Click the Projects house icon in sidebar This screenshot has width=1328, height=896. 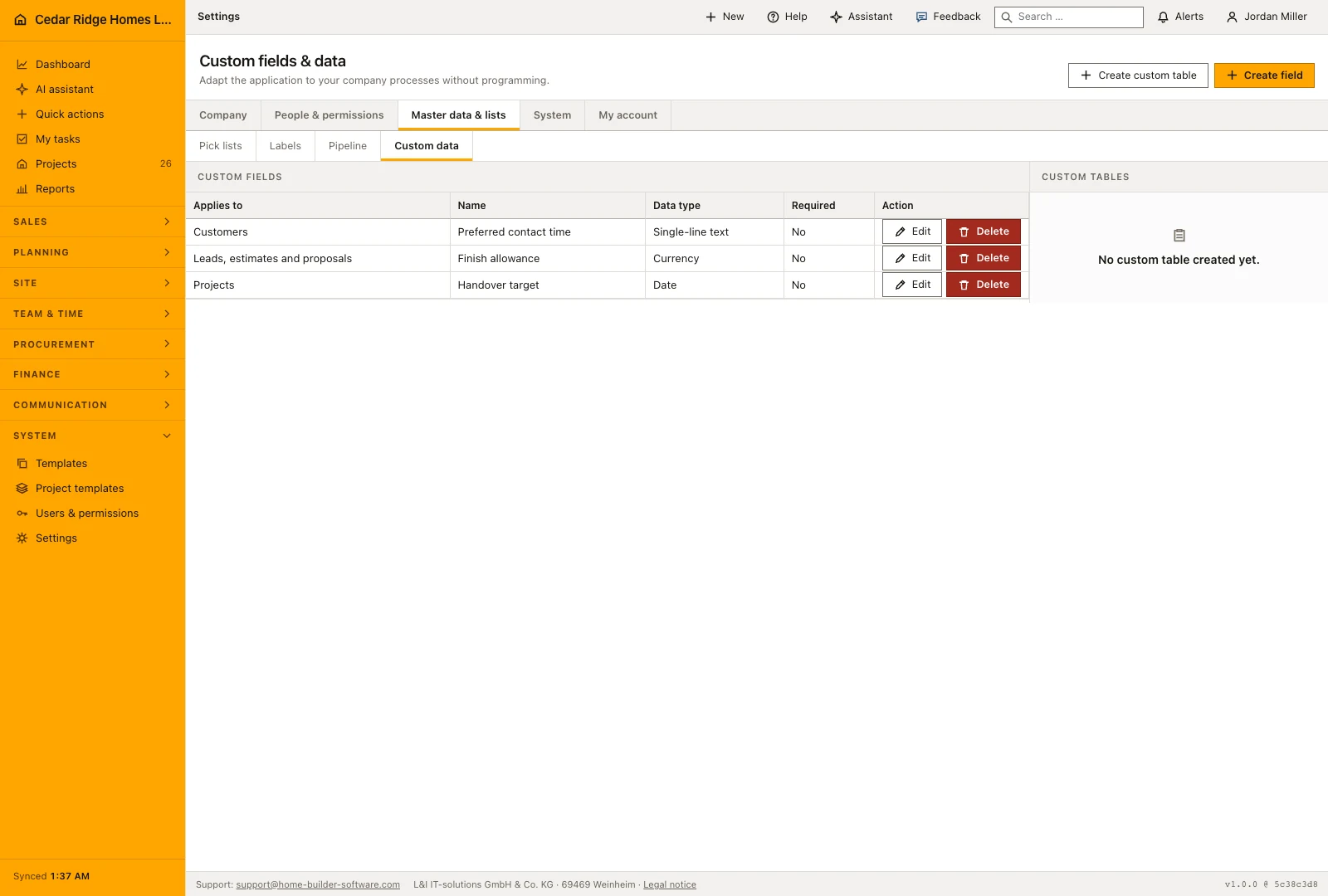[x=22, y=164]
